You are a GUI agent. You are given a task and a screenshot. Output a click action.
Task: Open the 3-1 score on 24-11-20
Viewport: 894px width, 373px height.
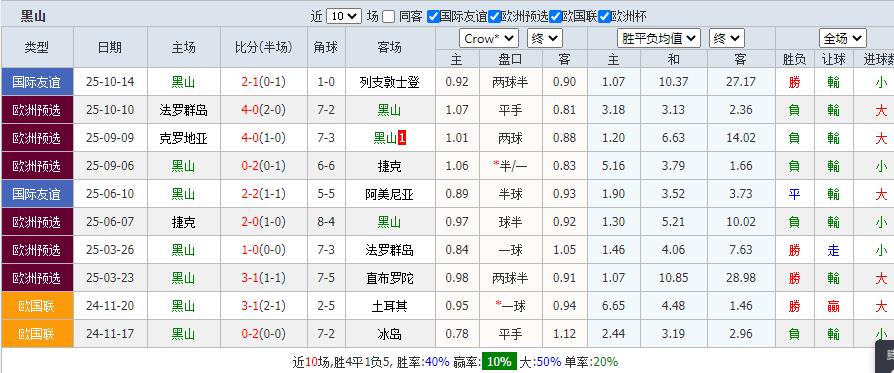(250, 306)
